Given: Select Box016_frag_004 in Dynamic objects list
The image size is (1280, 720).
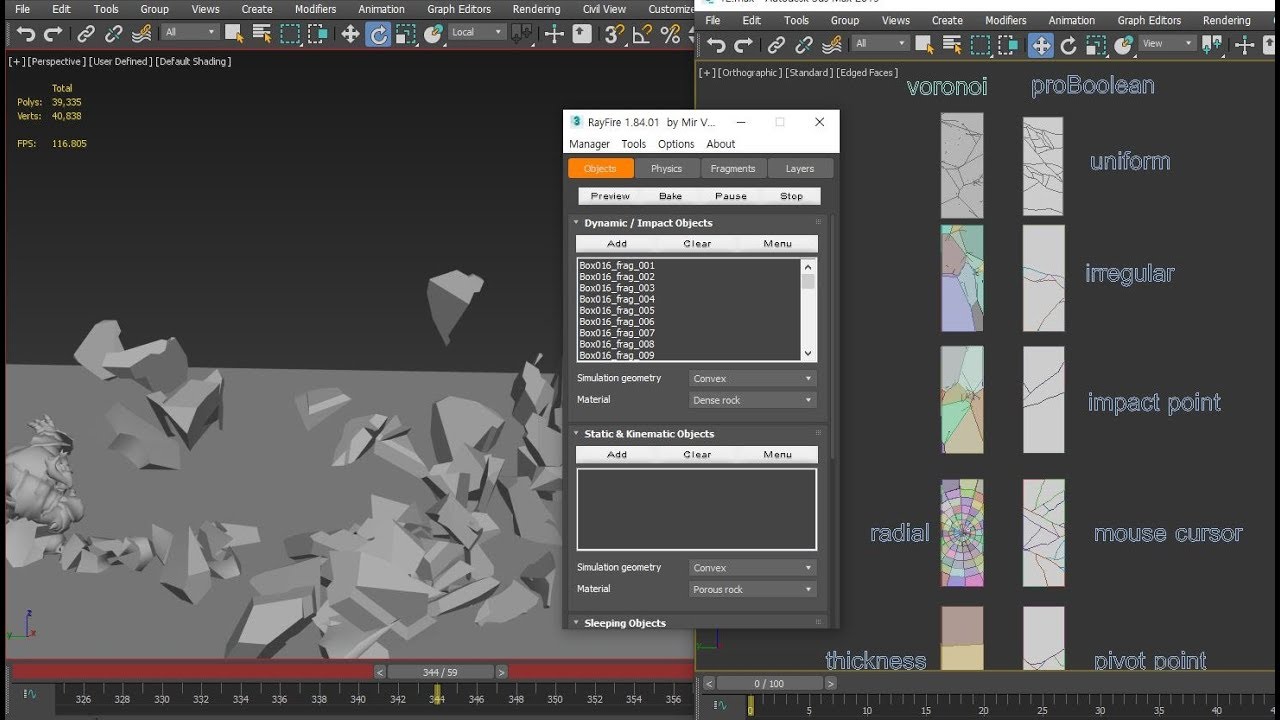Looking at the screenshot, I should 617,299.
